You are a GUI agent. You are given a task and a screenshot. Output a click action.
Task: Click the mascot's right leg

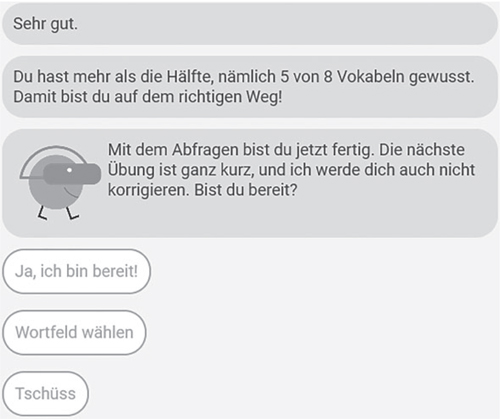pos(72,213)
